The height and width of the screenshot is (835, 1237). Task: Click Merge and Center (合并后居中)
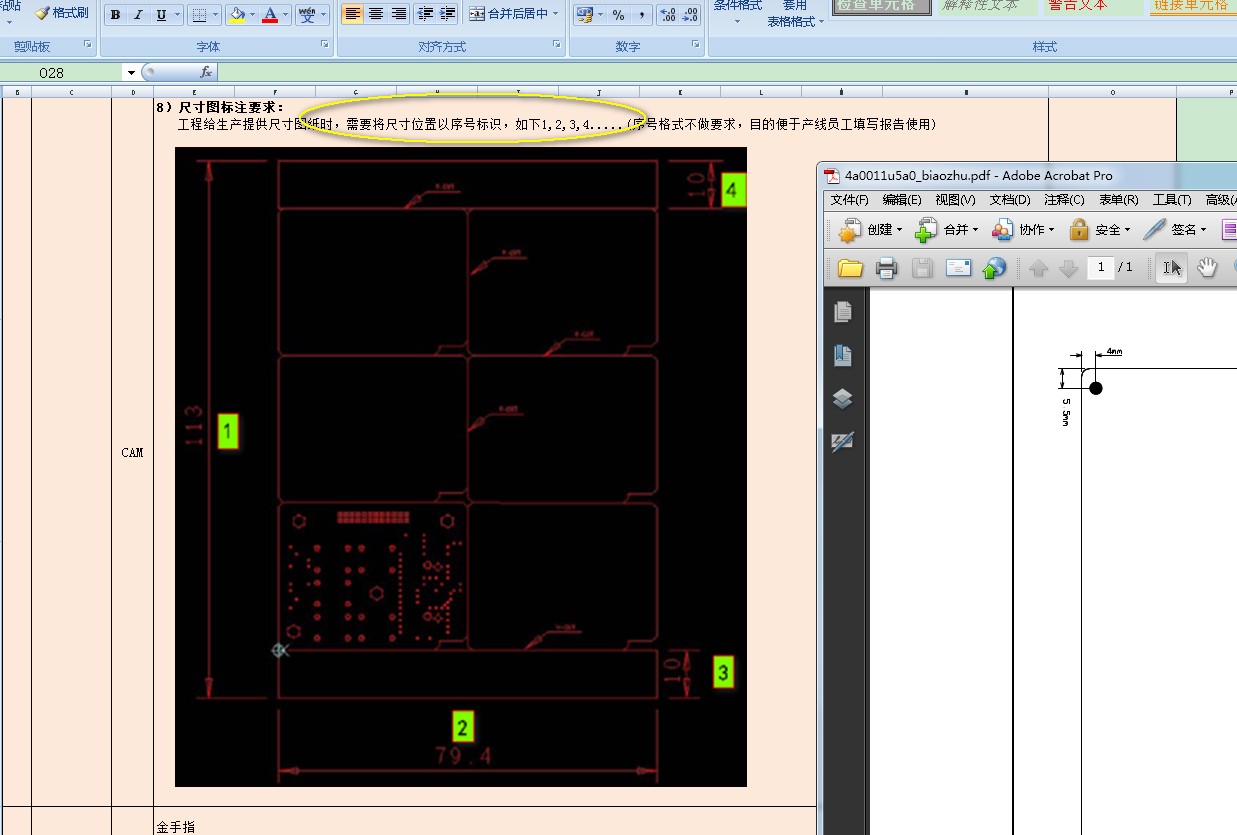pos(508,14)
